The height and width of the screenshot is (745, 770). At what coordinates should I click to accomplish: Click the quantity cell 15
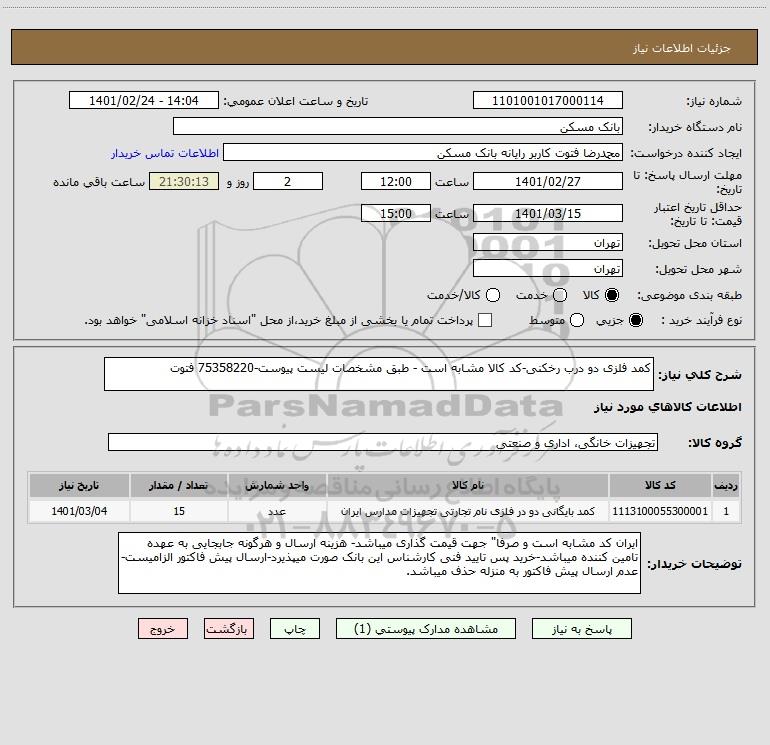point(179,511)
